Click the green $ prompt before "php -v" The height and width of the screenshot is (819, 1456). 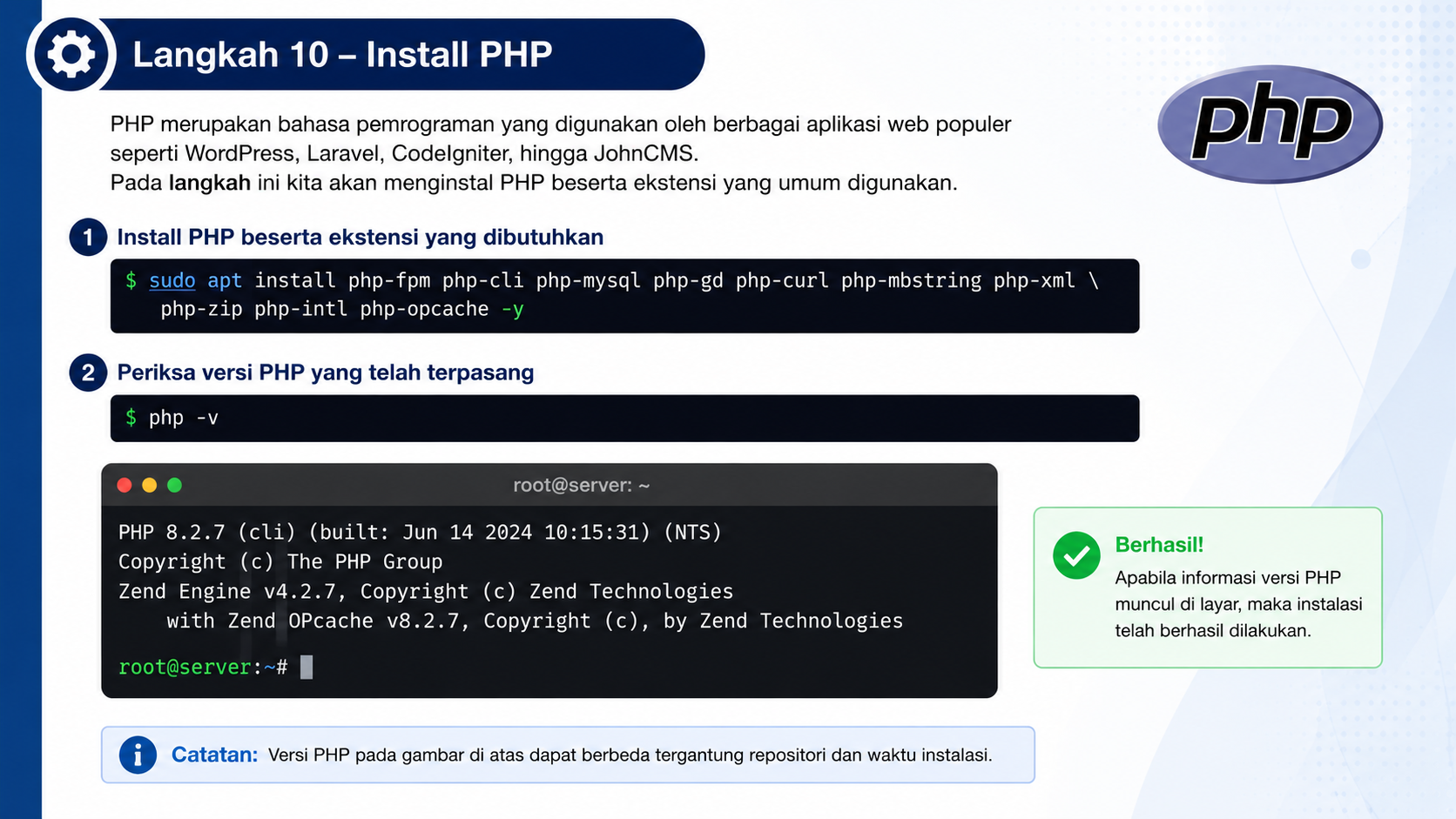click(131, 418)
